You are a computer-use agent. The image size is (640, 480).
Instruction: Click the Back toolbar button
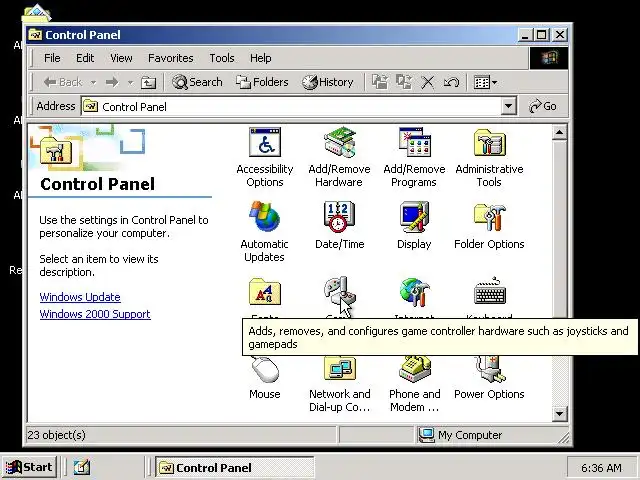(63, 82)
